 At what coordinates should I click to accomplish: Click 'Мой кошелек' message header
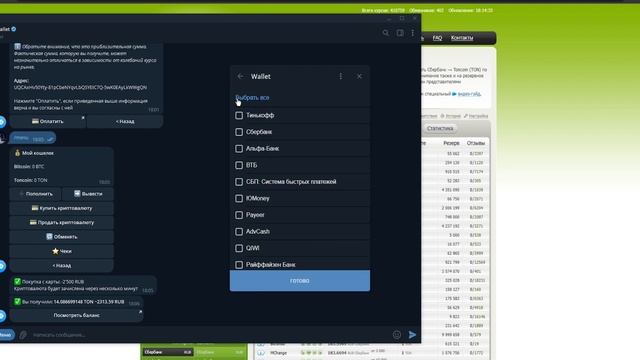click(x=38, y=153)
